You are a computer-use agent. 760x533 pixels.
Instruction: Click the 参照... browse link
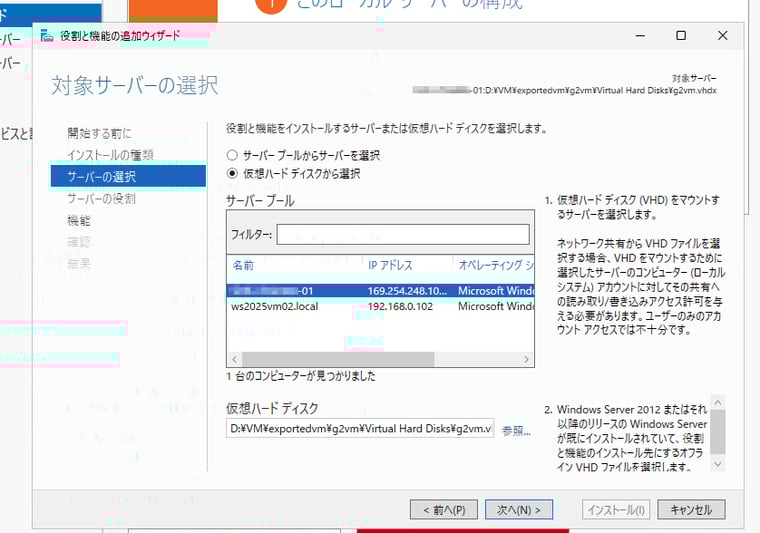[516, 430]
